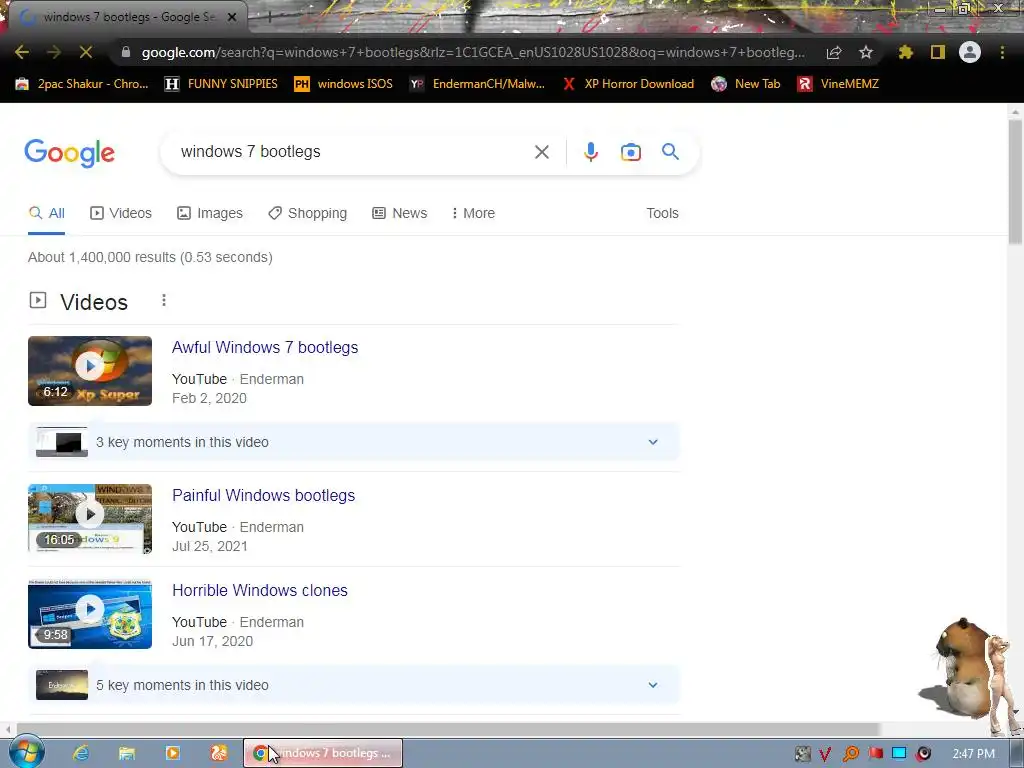1024x768 pixels.
Task: Open the Extensions puzzle icon
Action: click(x=906, y=52)
